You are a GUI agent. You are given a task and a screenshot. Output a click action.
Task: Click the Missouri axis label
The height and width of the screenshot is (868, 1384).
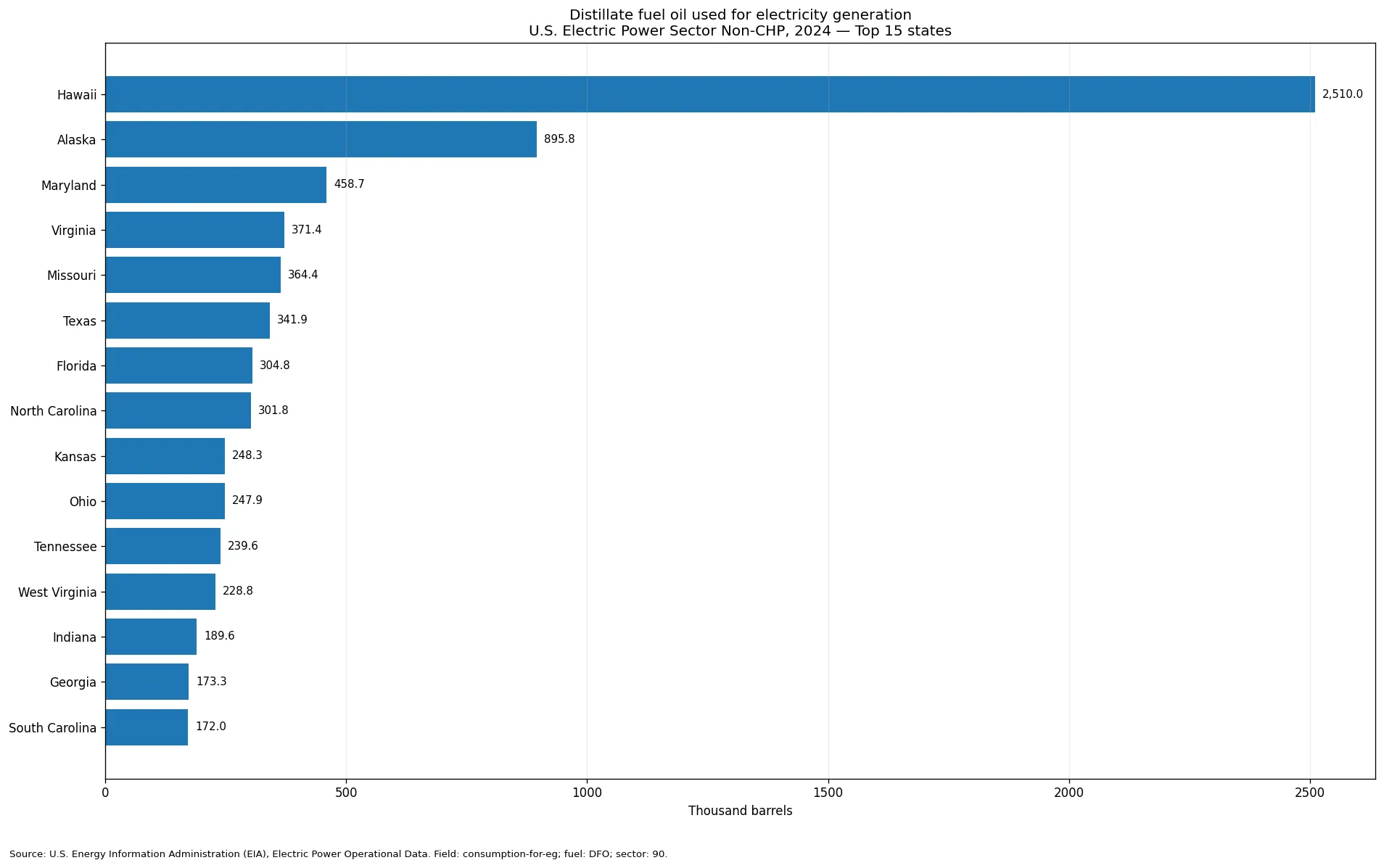coord(72,276)
